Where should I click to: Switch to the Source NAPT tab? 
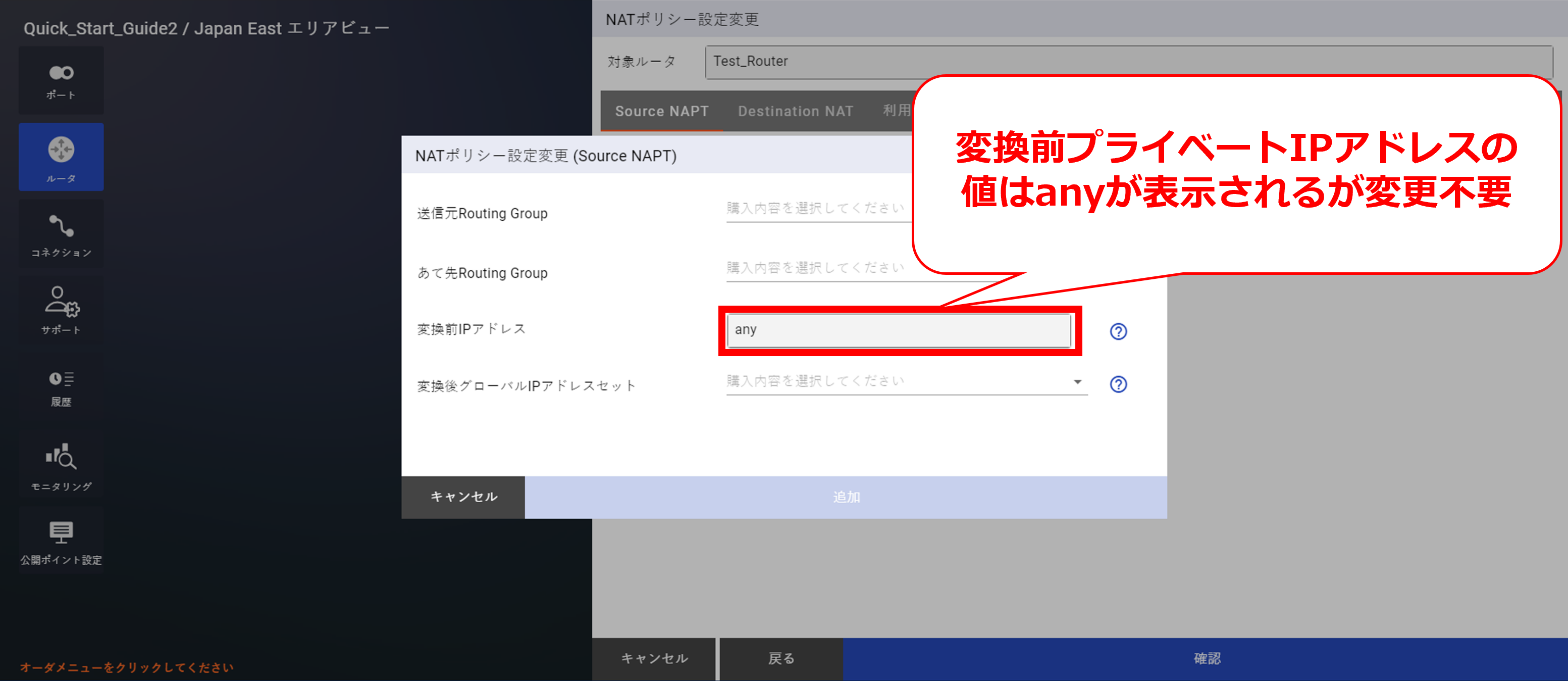[662, 112]
